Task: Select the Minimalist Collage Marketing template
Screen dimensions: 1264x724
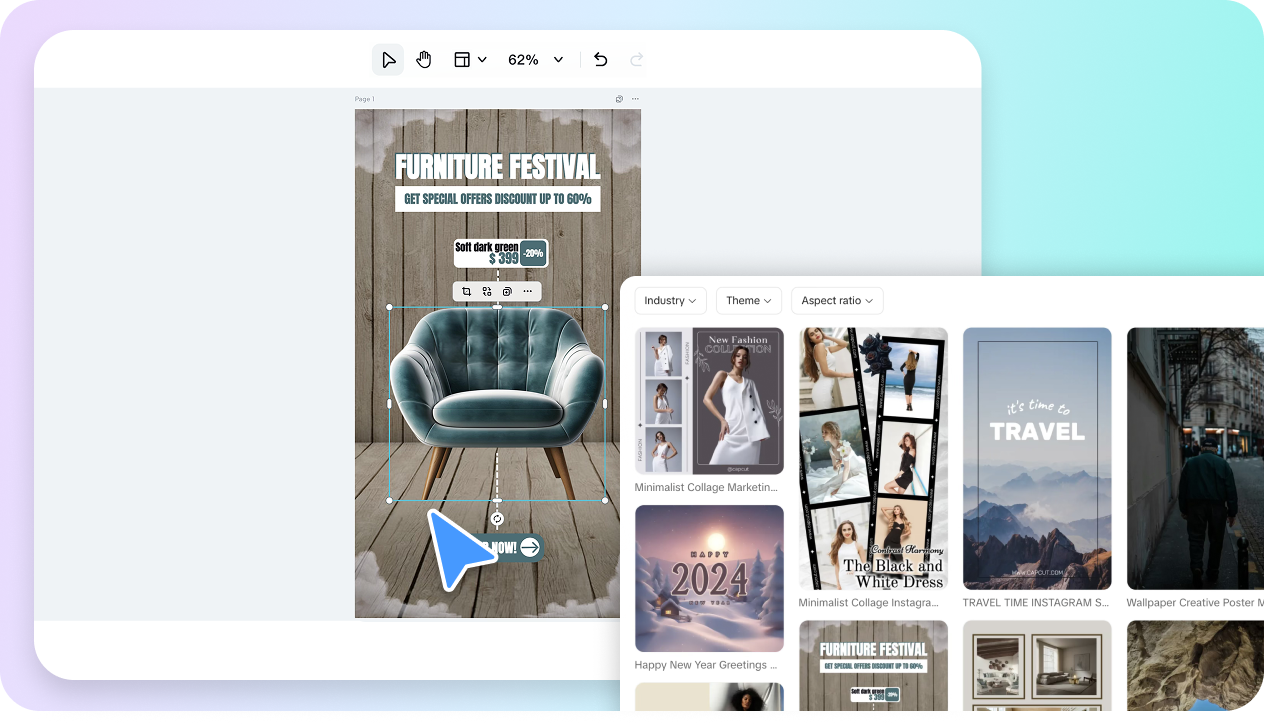Action: 709,401
